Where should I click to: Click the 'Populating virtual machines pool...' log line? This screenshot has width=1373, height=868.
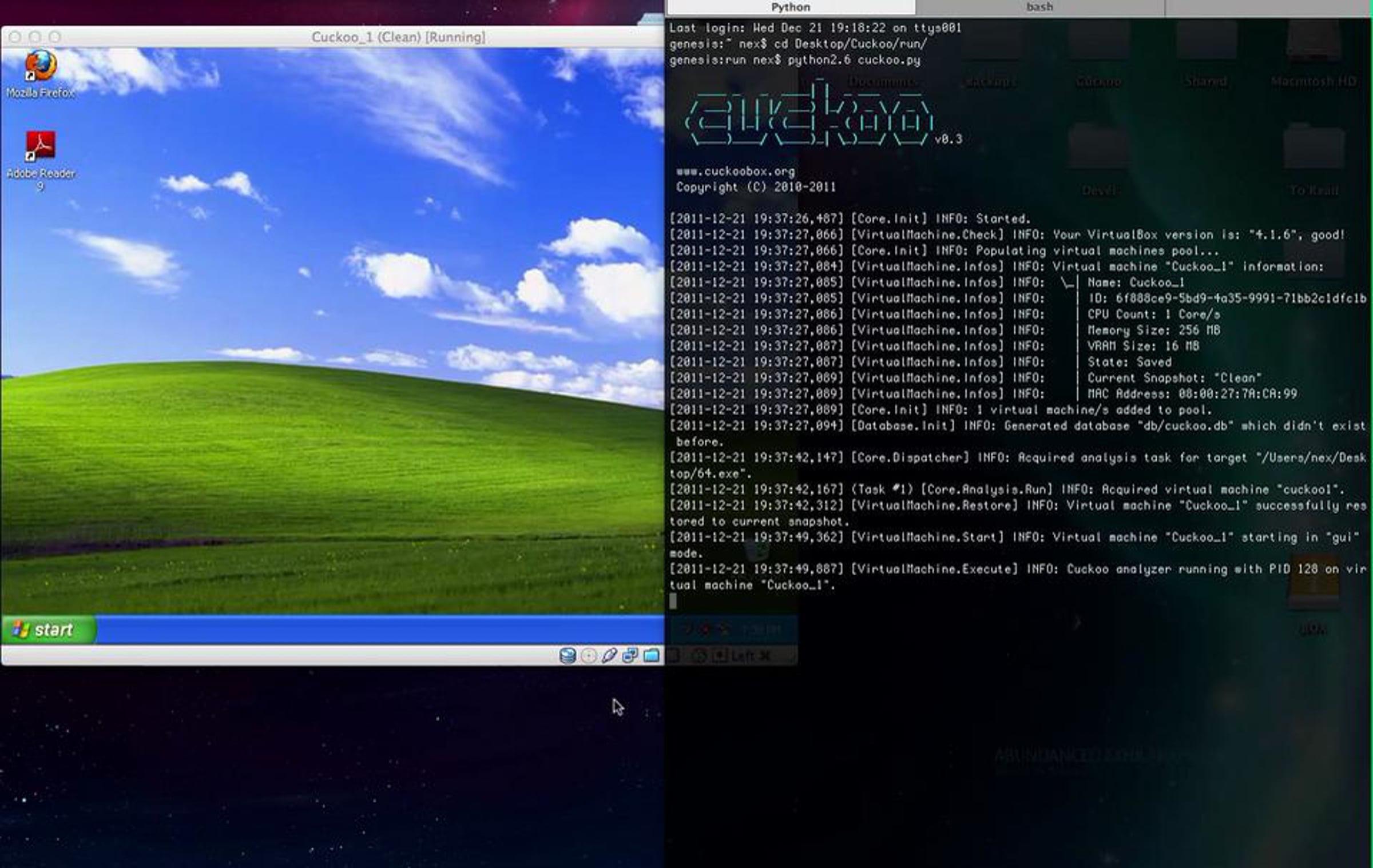point(944,250)
